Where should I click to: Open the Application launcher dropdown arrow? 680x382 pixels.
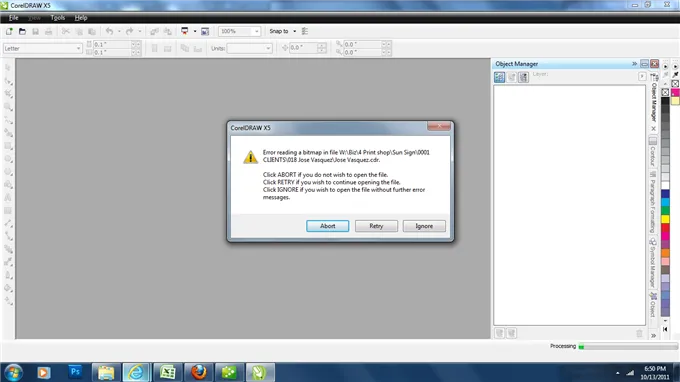pyautogui.click(x=195, y=31)
